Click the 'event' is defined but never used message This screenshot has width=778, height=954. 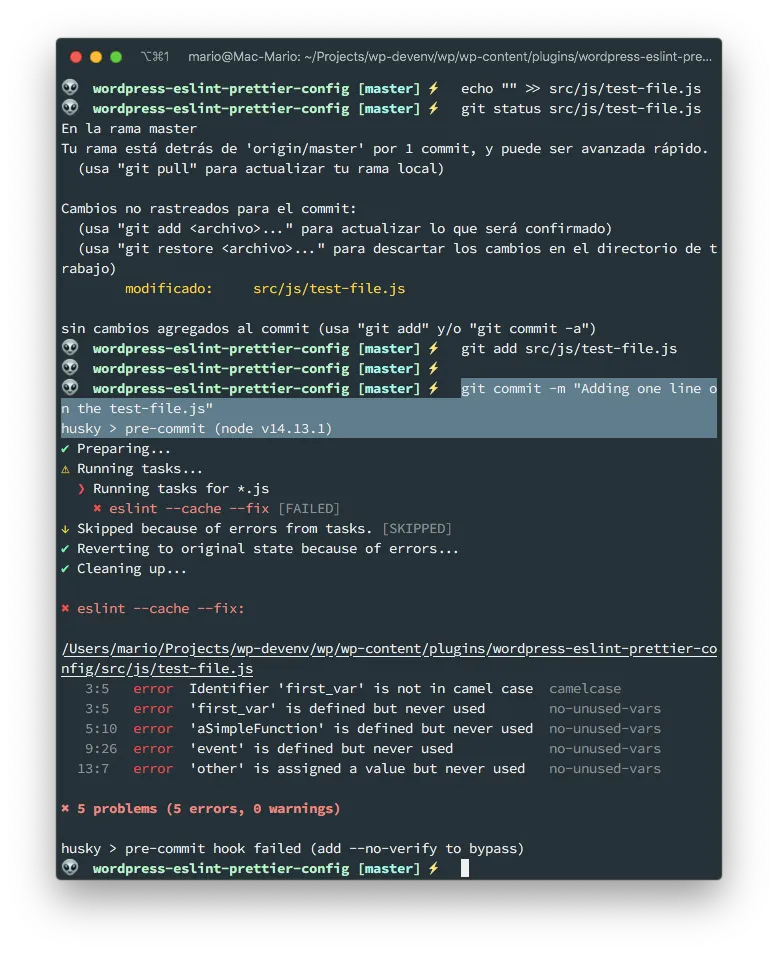(x=321, y=749)
